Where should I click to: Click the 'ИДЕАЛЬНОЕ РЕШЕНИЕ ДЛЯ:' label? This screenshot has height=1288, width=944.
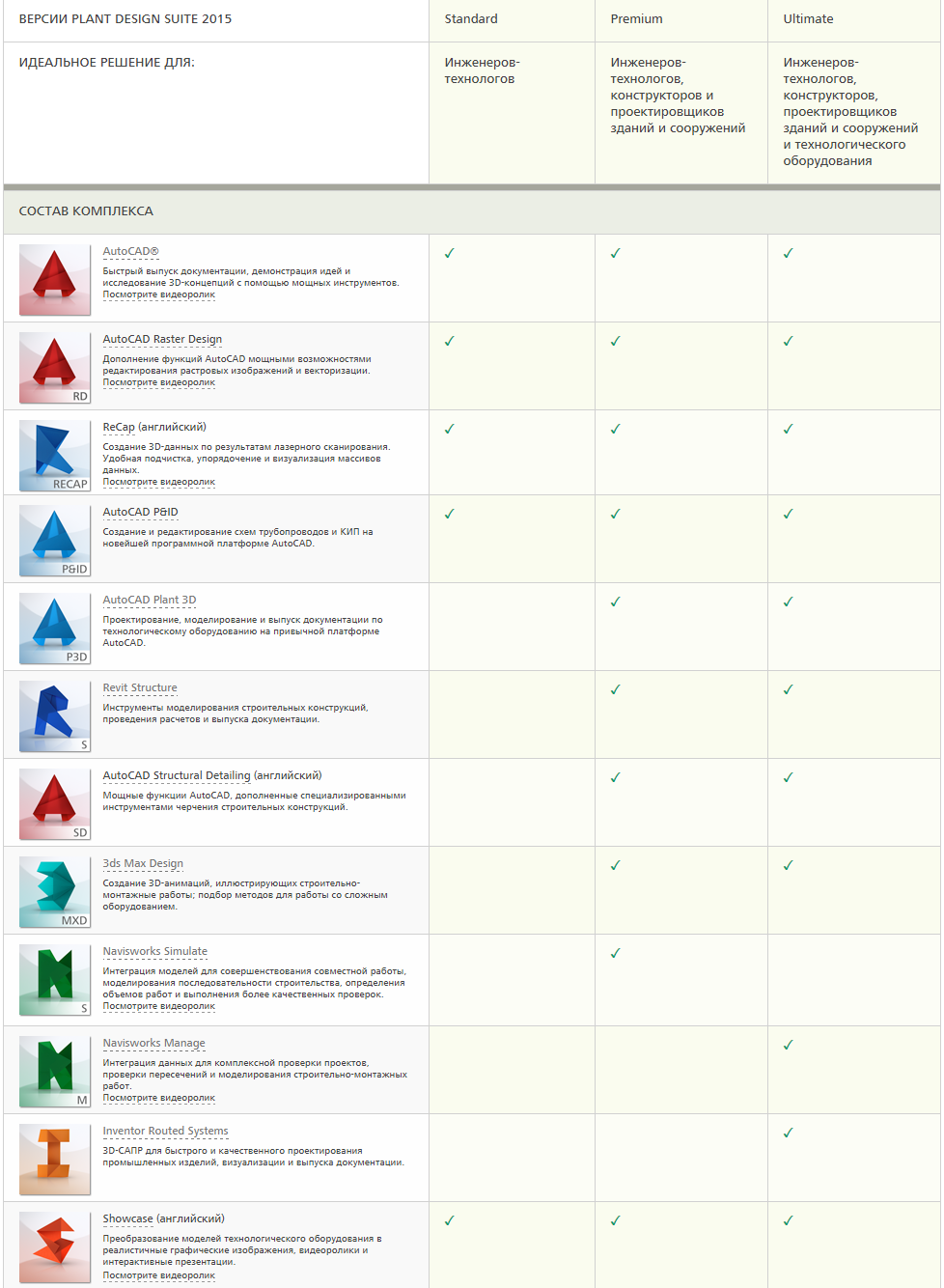coord(107,63)
